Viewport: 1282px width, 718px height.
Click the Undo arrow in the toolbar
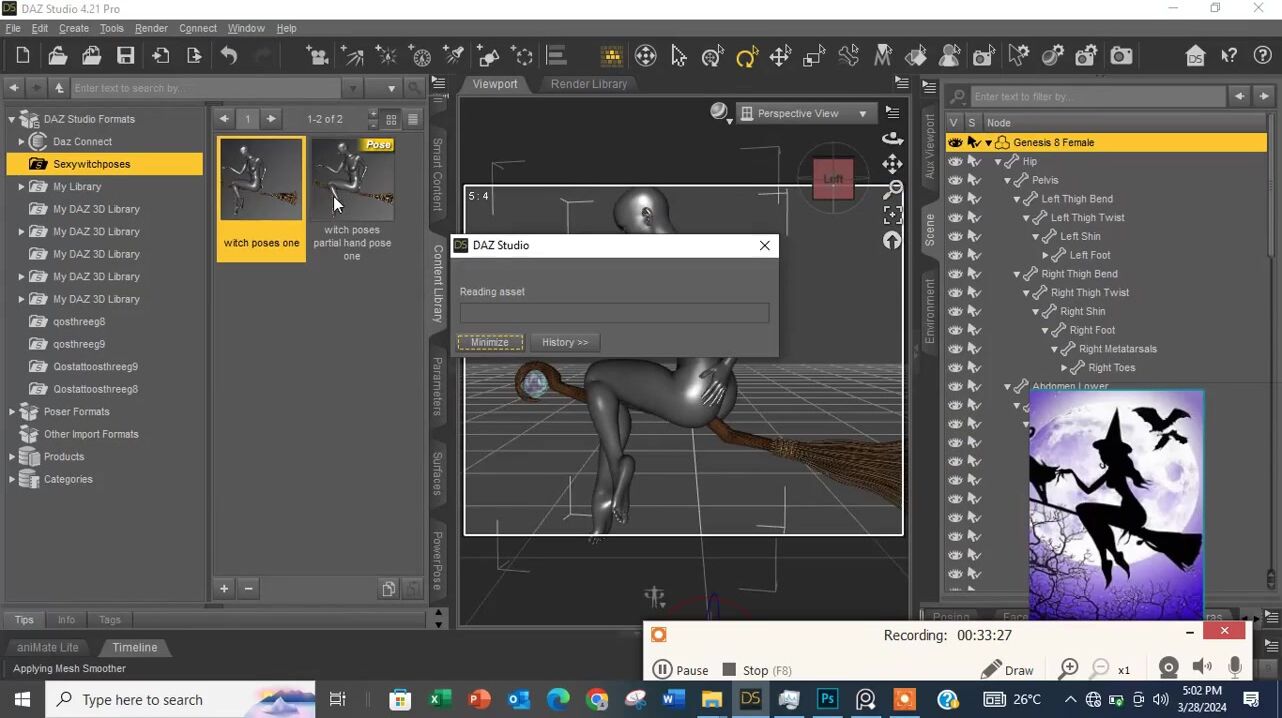point(229,56)
